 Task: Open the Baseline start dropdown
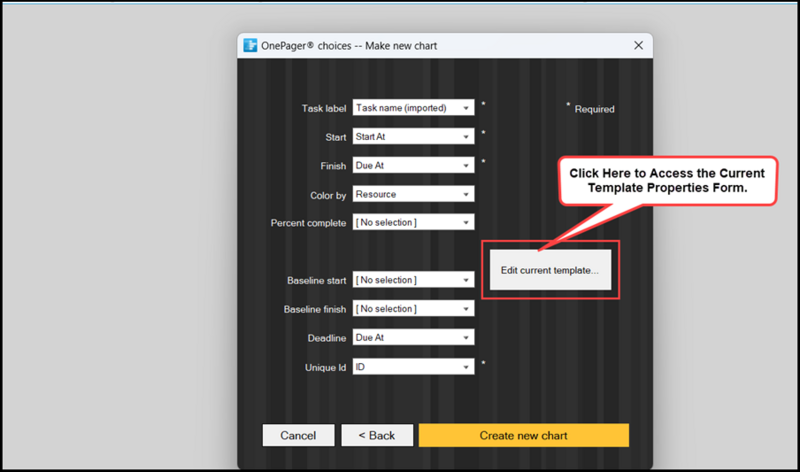tap(413, 280)
